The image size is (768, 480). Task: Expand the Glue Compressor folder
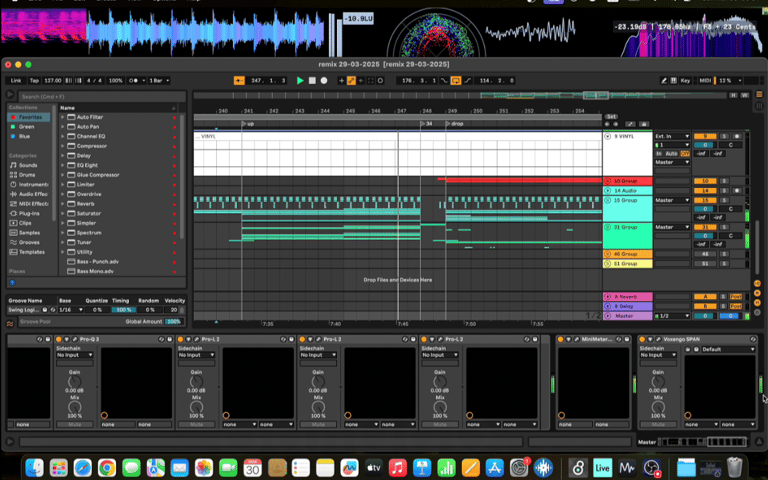62,175
